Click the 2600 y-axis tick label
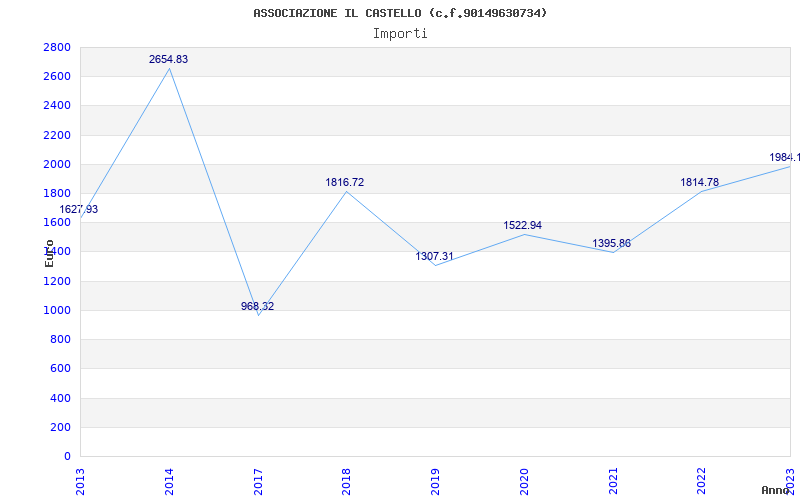Screen dimensions: 800x500 click(57, 77)
